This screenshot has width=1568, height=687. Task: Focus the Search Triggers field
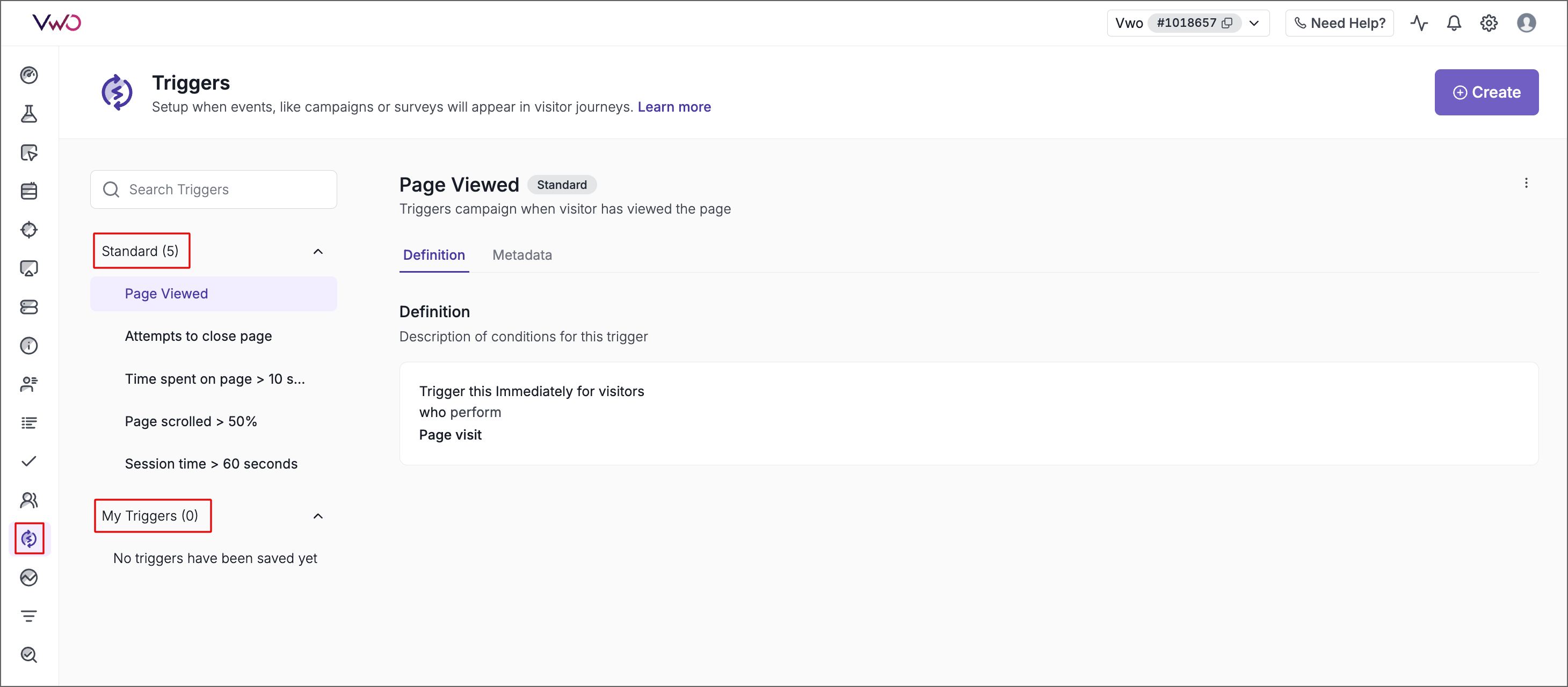214,190
